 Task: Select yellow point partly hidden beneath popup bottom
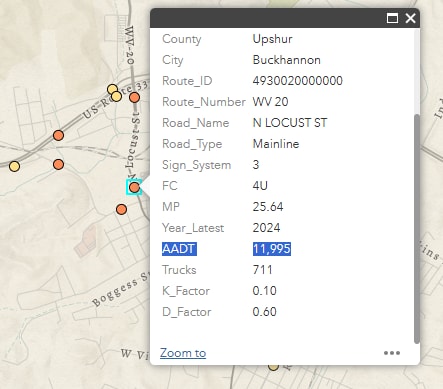point(273,367)
